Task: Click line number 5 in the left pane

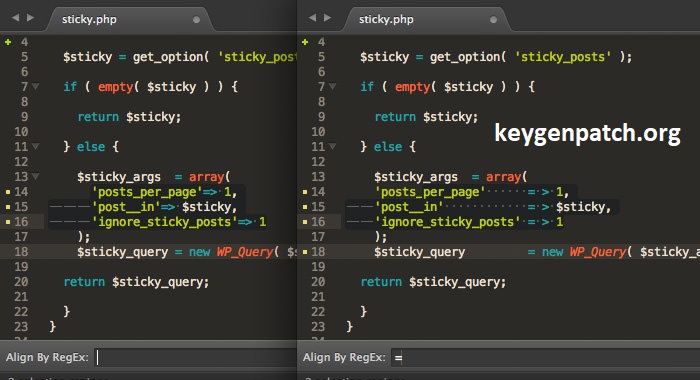Action: pos(25,57)
